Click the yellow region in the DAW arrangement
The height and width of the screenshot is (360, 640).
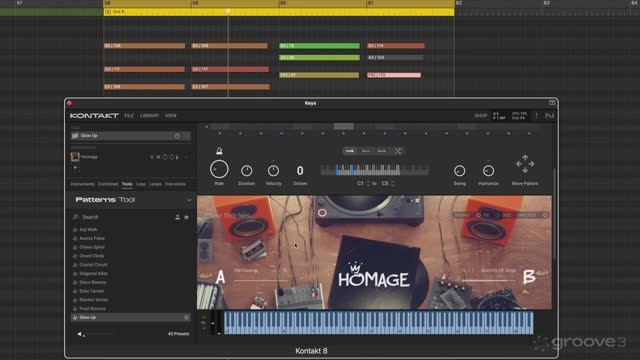[x=279, y=12]
